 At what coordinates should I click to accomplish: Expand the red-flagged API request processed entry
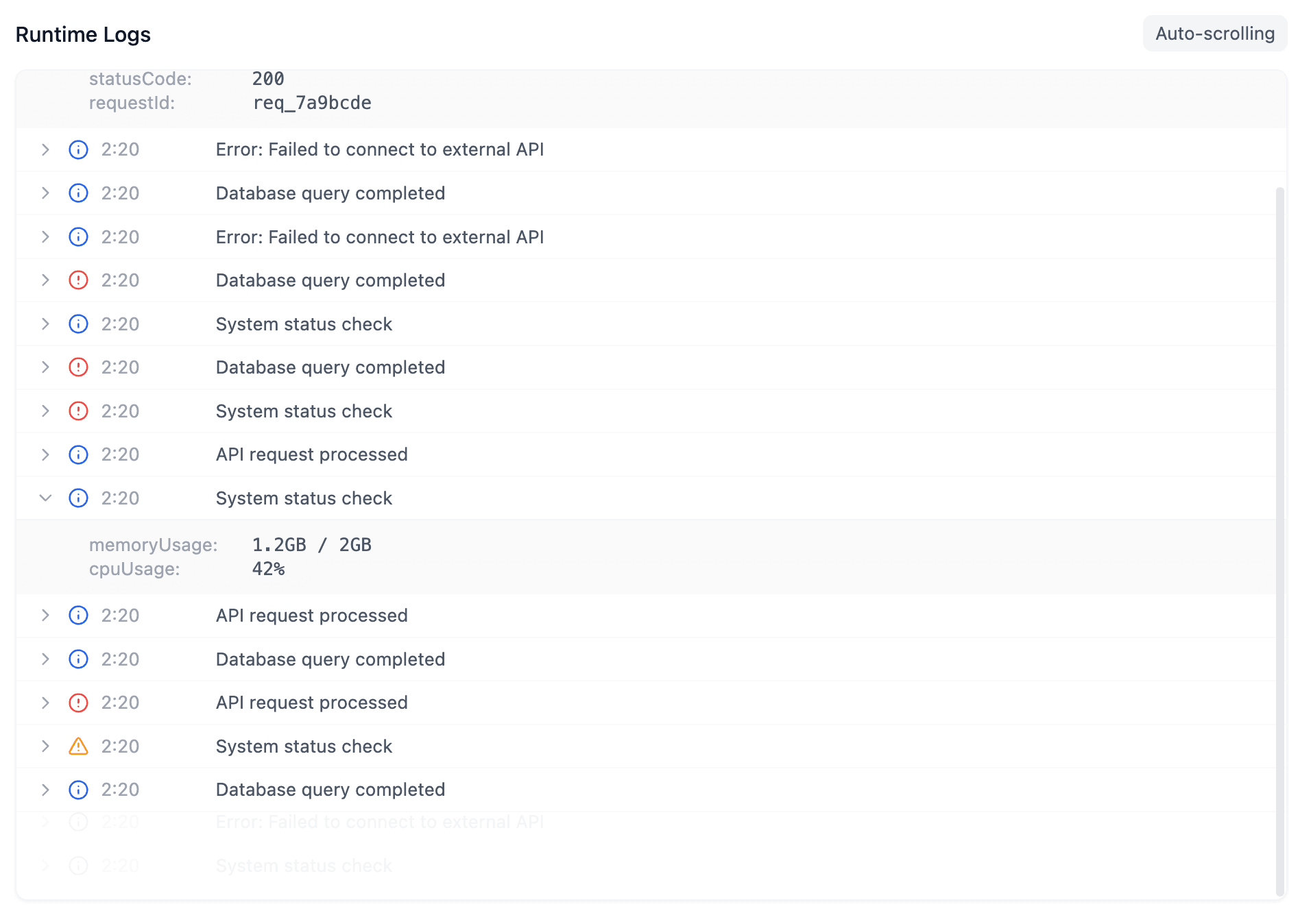click(x=45, y=703)
